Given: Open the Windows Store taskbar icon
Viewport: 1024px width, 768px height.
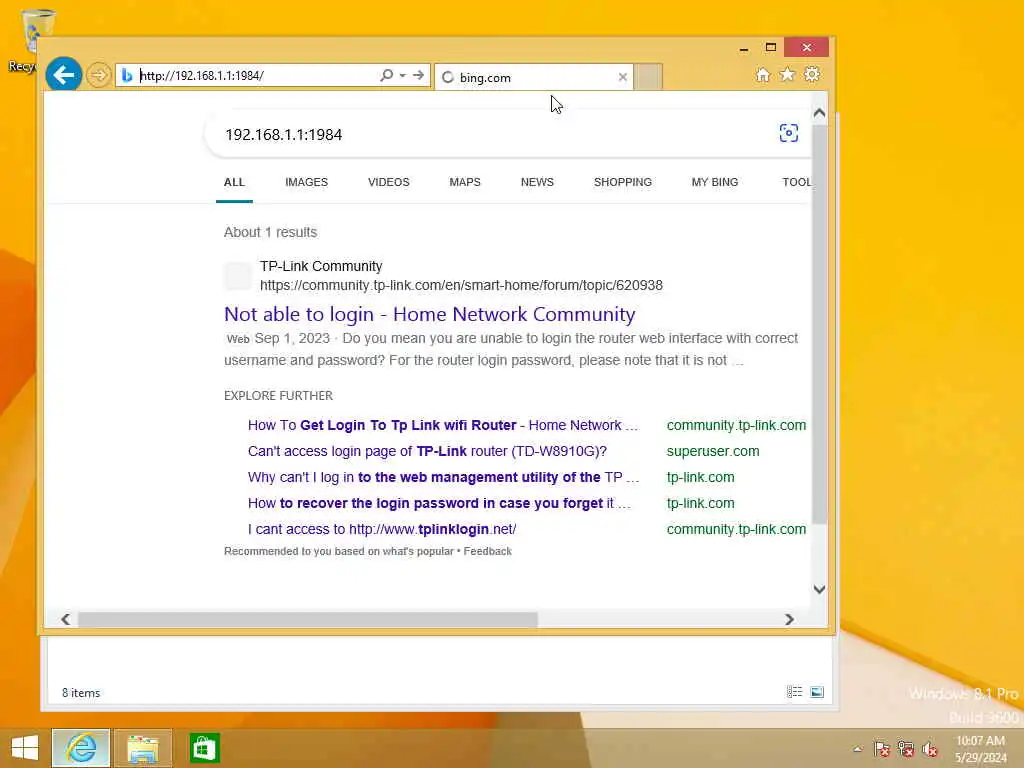Looking at the screenshot, I should [204, 748].
